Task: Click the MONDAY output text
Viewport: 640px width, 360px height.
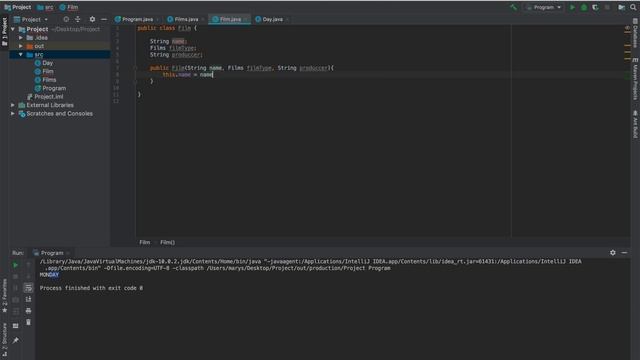Action: (x=49, y=275)
